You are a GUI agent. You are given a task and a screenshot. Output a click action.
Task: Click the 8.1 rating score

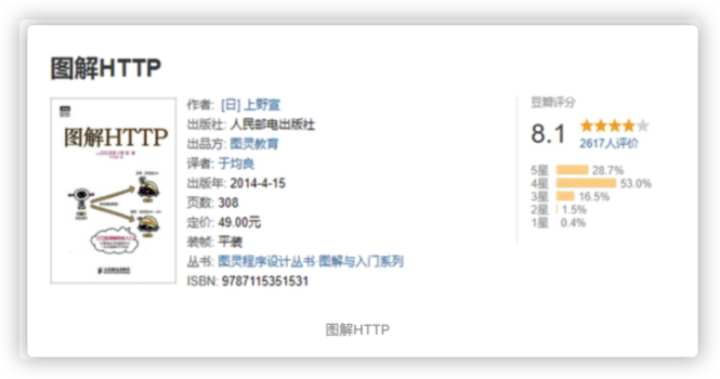548,134
